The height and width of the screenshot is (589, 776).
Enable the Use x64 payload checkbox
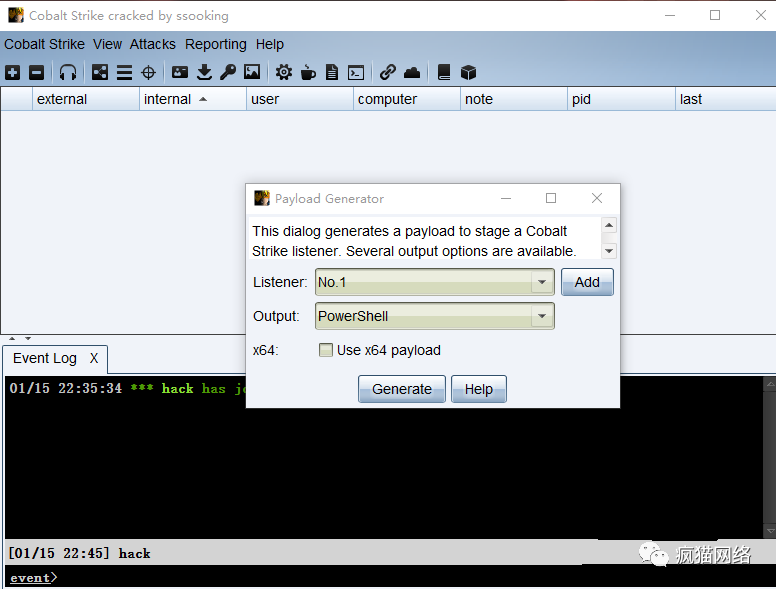(x=326, y=350)
